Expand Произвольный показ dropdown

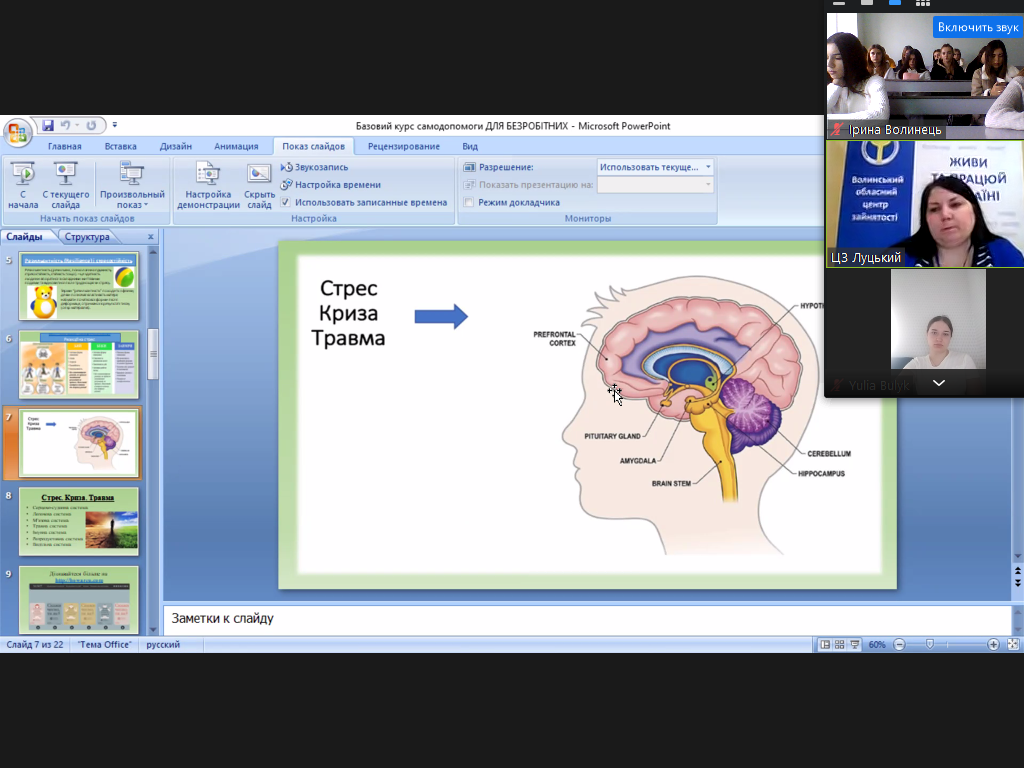pos(132,199)
